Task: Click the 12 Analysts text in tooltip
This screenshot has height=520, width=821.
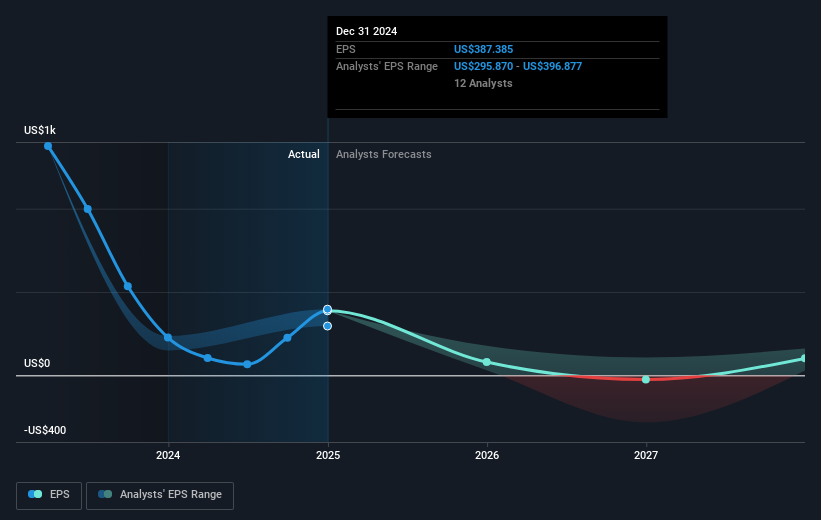Action: (483, 83)
